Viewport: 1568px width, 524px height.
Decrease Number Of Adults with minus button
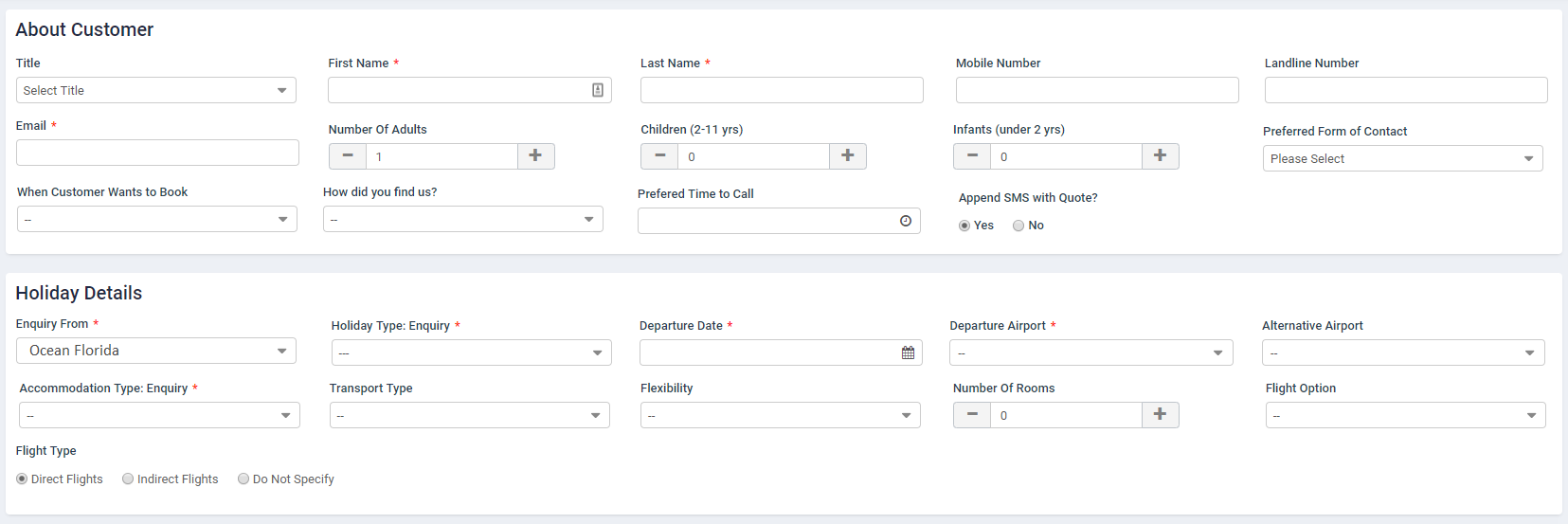pyautogui.click(x=348, y=155)
